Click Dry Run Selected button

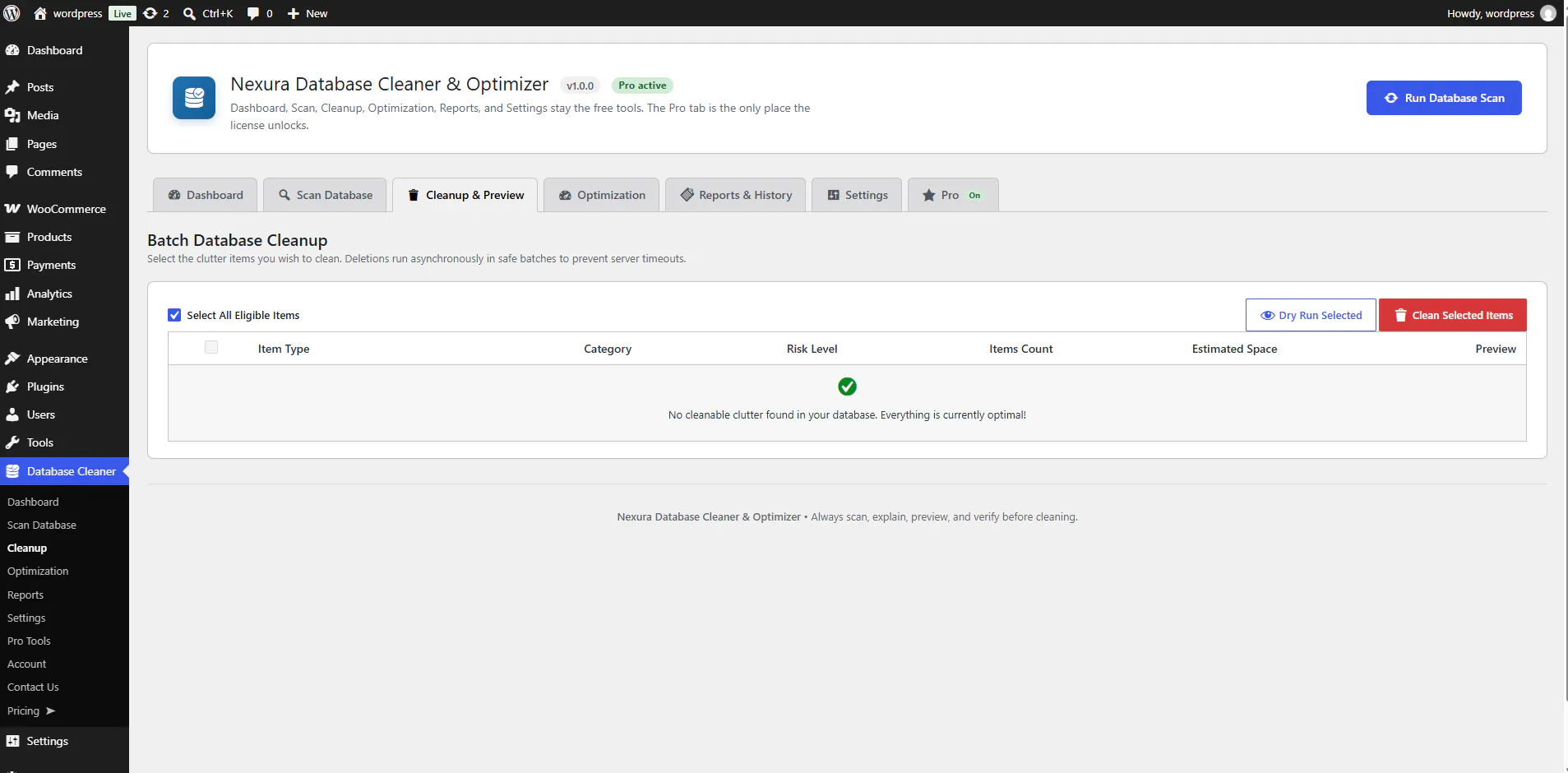pyautogui.click(x=1311, y=315)
